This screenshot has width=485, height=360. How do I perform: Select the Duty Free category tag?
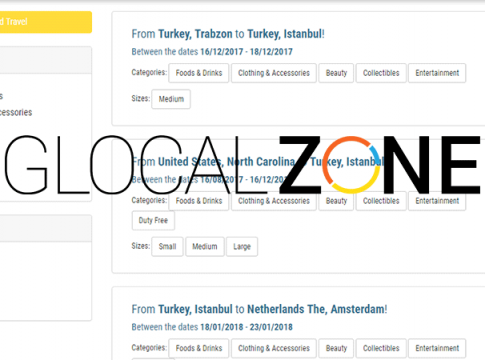(x=153, y=220)
